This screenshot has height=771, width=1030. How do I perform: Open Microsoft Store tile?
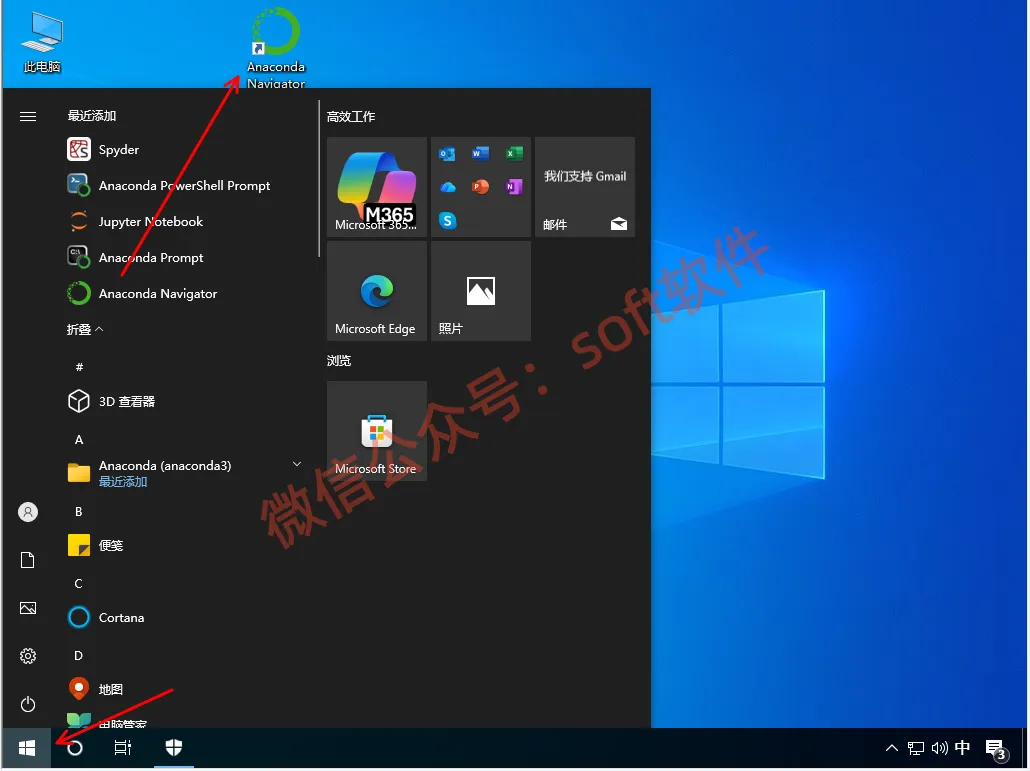pyautogui.click(x=377, y=431)
